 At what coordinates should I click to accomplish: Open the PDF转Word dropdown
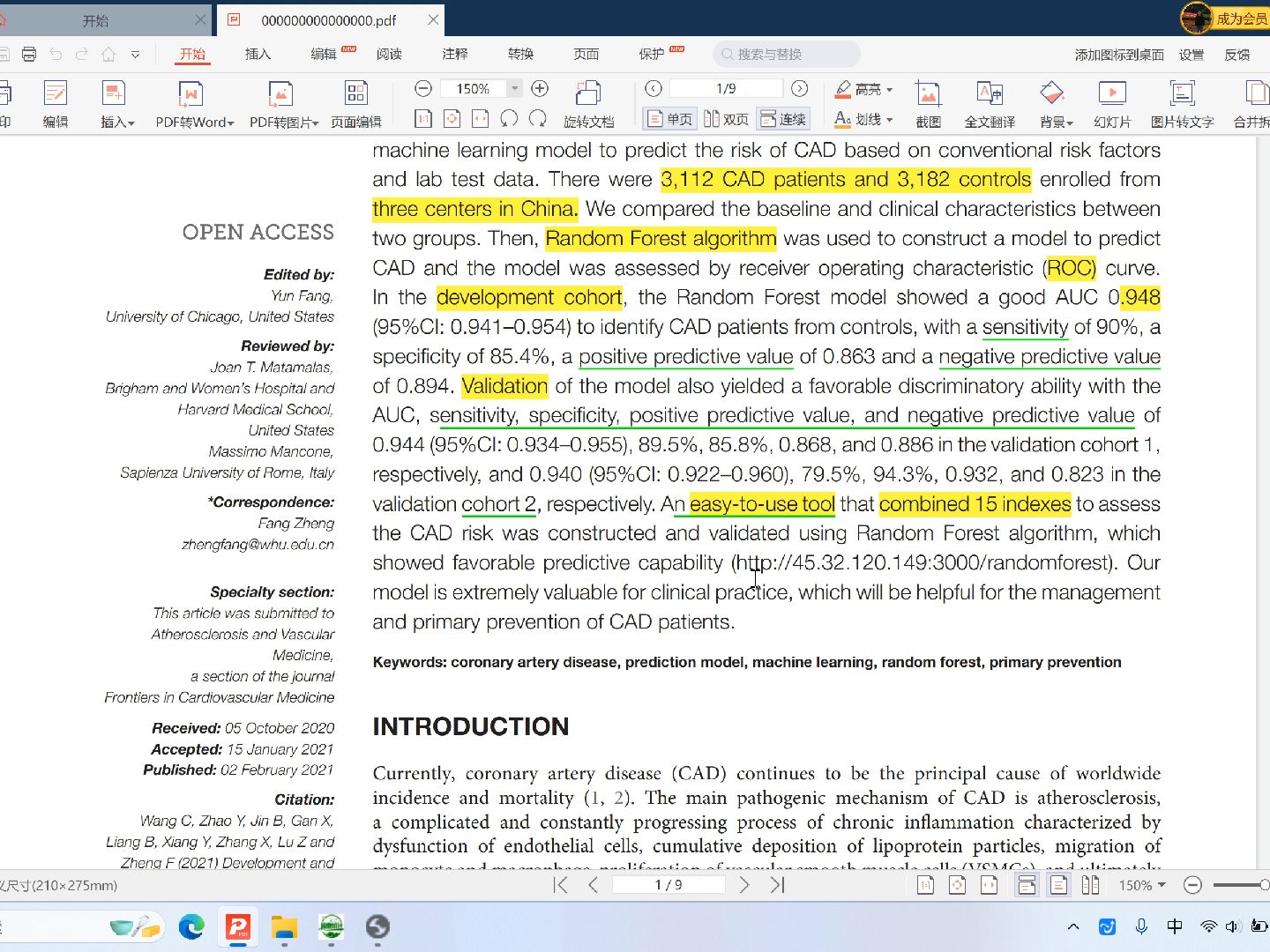pyautogui.click(x=195, y=103)
